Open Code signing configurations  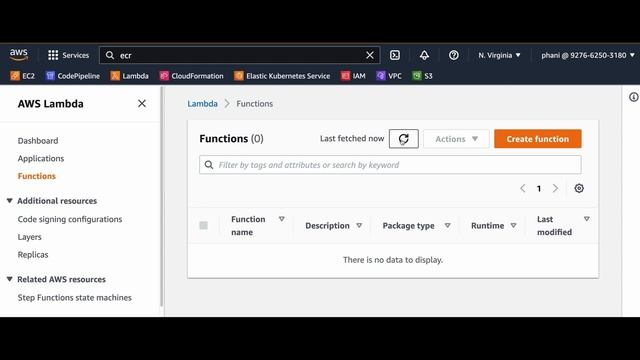pos(70,219)
